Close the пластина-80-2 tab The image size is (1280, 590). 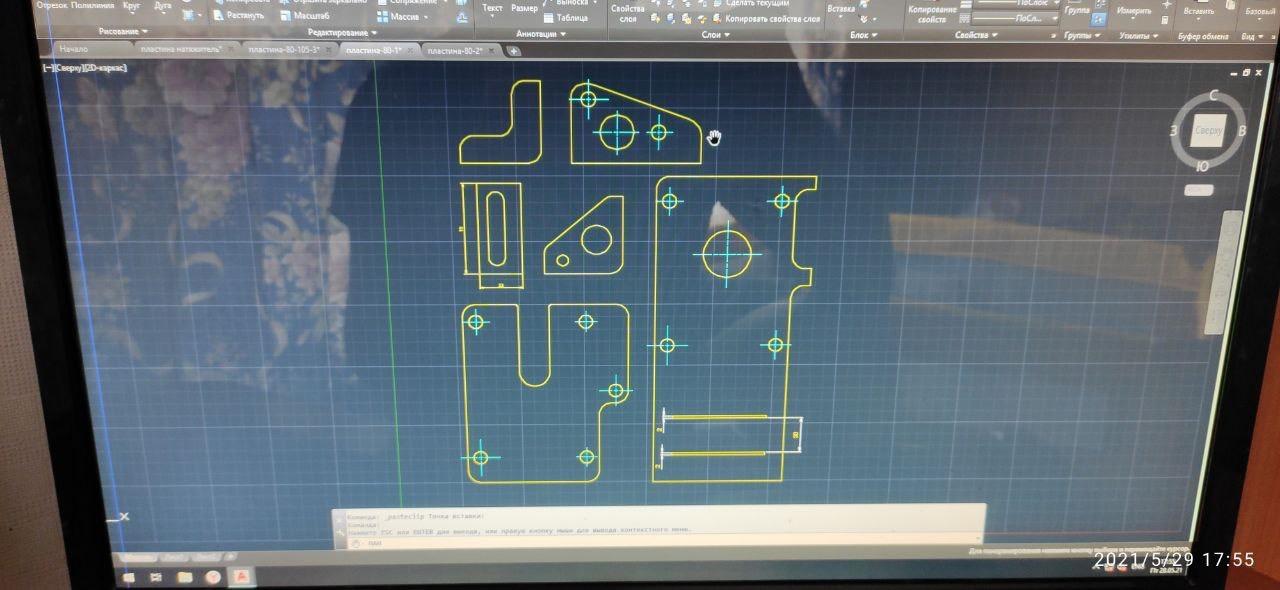(x=493, y=50)
